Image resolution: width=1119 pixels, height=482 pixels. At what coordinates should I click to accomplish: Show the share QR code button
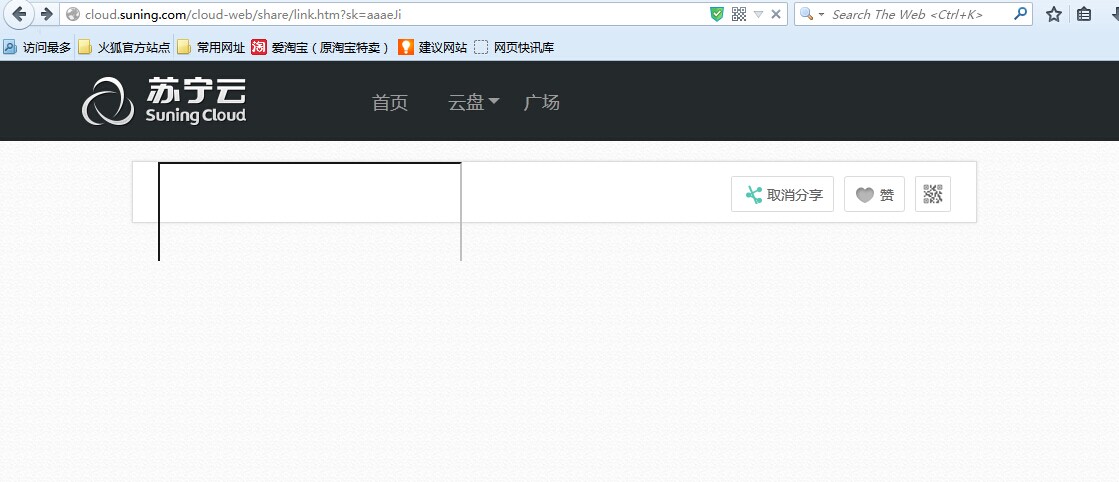click(933, 194)
